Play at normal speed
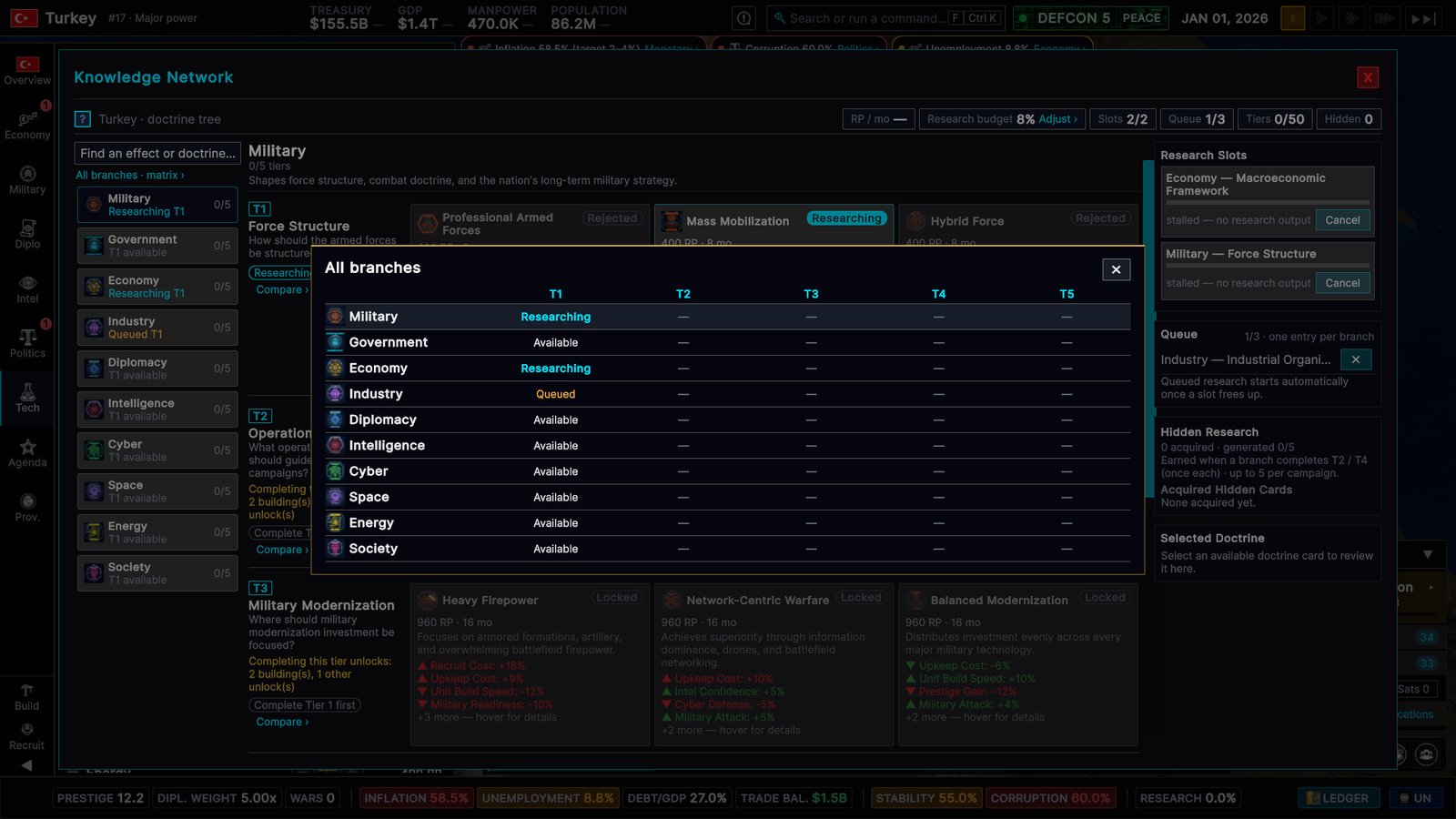The width and height of the screenshot is (1456, 819). pos(1322,18)
